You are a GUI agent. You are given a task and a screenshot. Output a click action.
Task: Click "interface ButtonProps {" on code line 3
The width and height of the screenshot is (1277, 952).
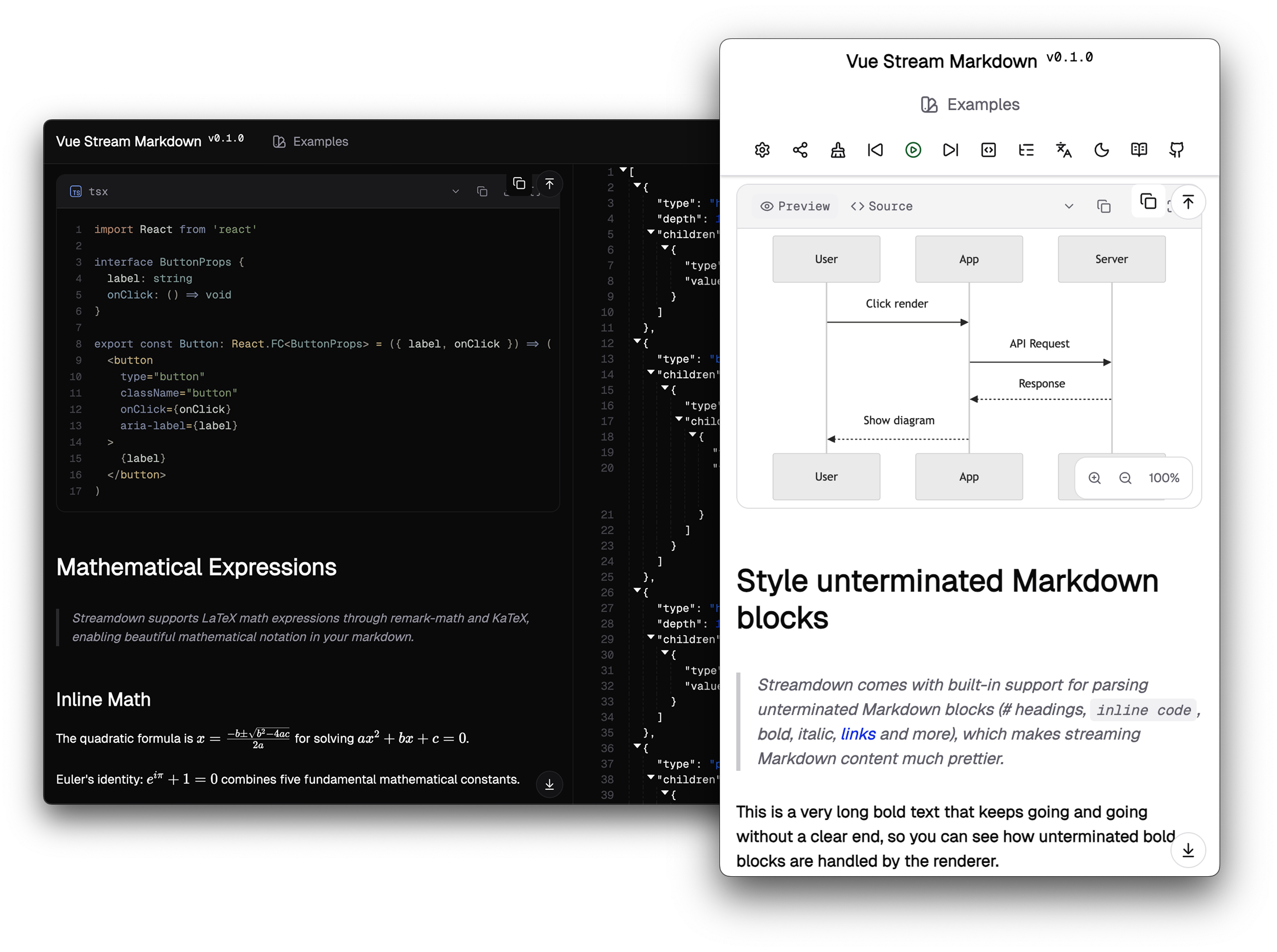[169, 262]
